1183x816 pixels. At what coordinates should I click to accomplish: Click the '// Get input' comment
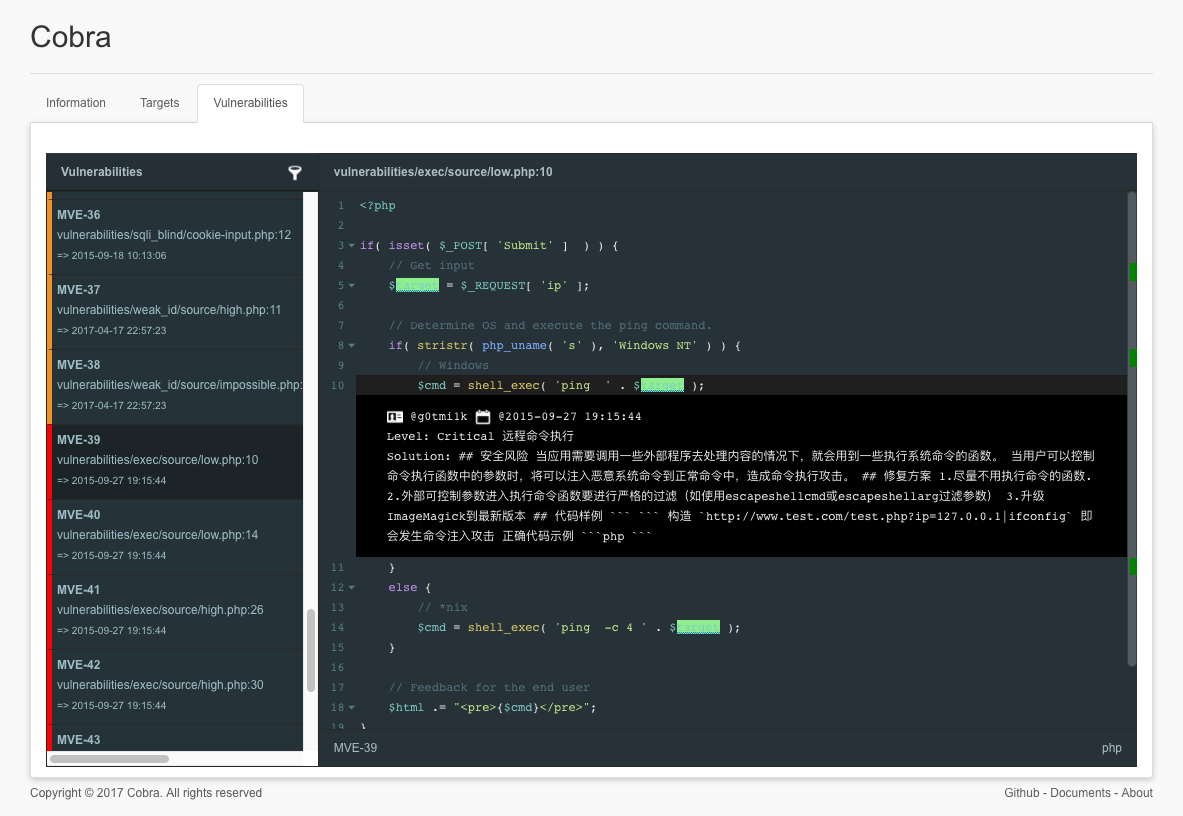click(x=432, y=265)
